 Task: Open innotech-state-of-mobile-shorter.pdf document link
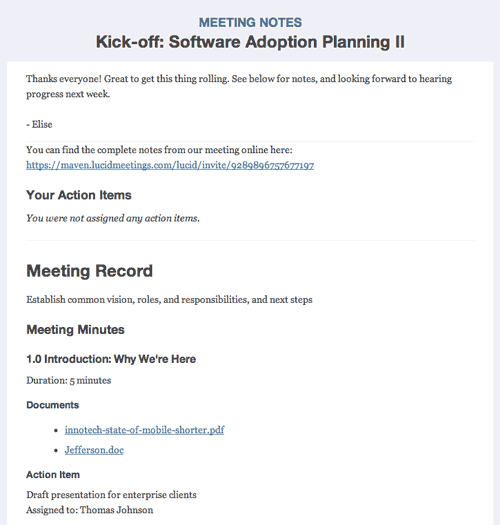[x=144, y=430]
